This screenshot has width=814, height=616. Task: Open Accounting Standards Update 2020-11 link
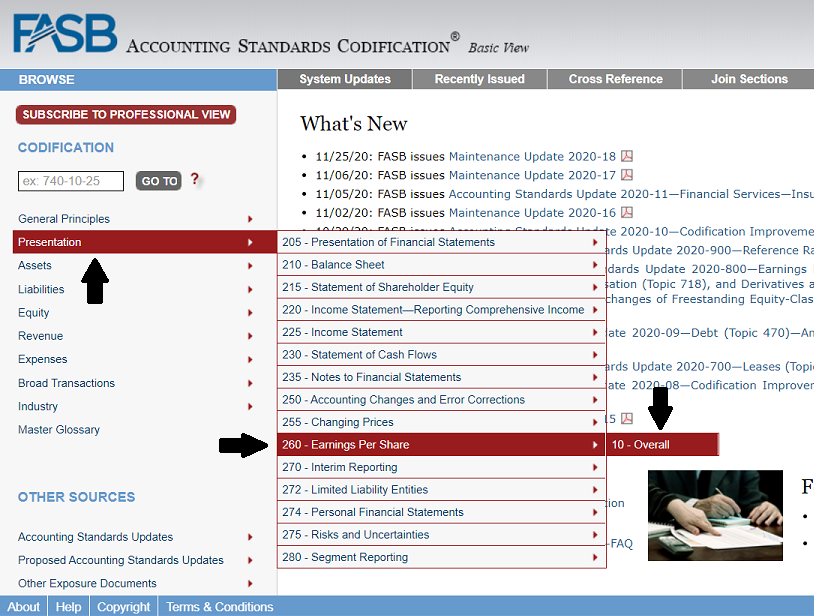[631, 194]
